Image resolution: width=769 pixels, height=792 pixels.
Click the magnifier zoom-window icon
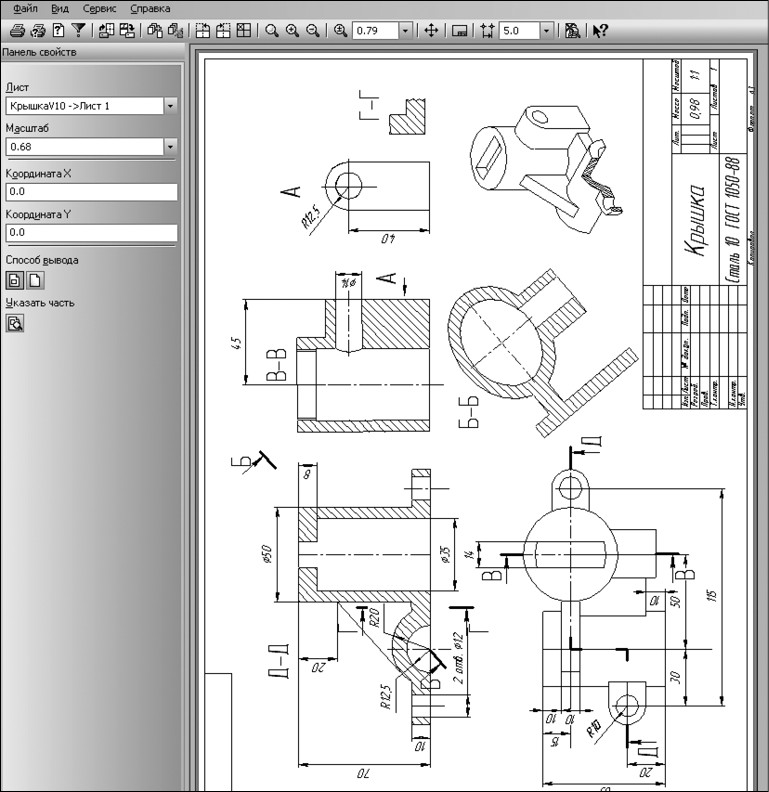(271, 31)
